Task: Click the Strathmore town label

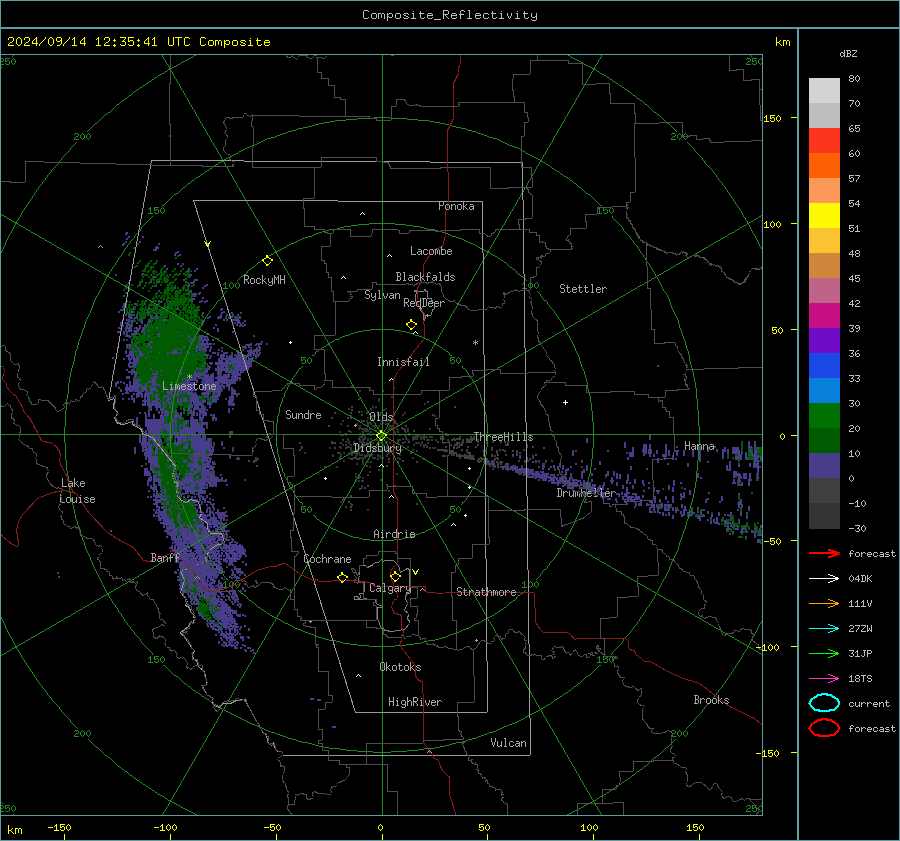Action: [x=486, y=592]
